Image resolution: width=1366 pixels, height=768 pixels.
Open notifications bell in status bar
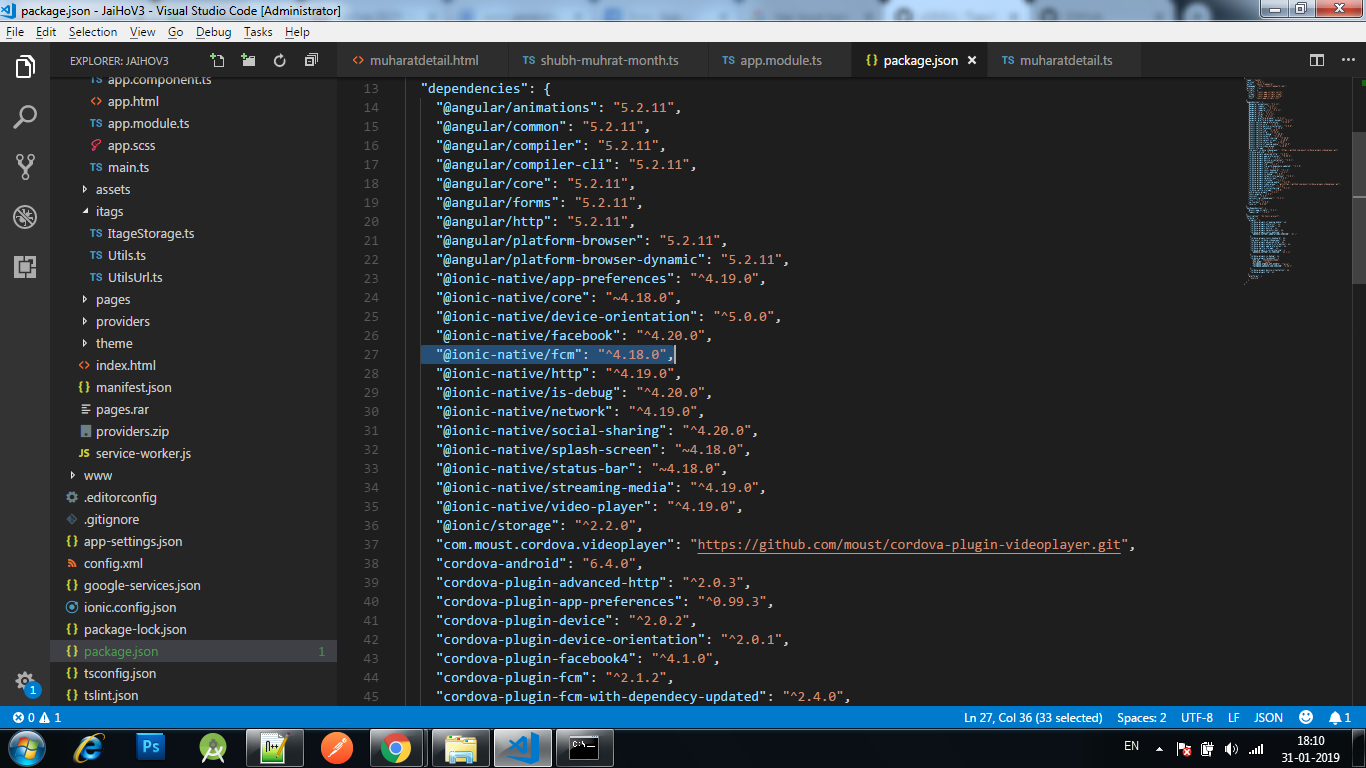click(1340, 718)
